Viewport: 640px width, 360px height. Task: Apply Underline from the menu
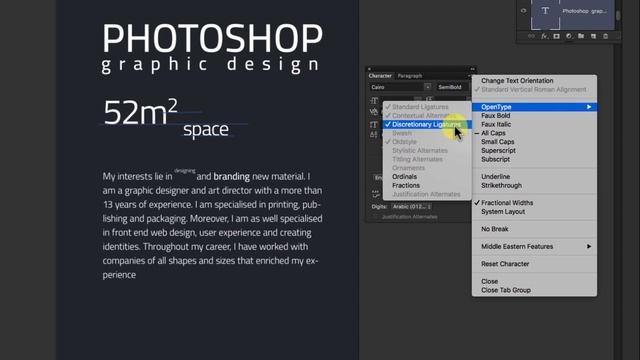click(x=534, y=177)
